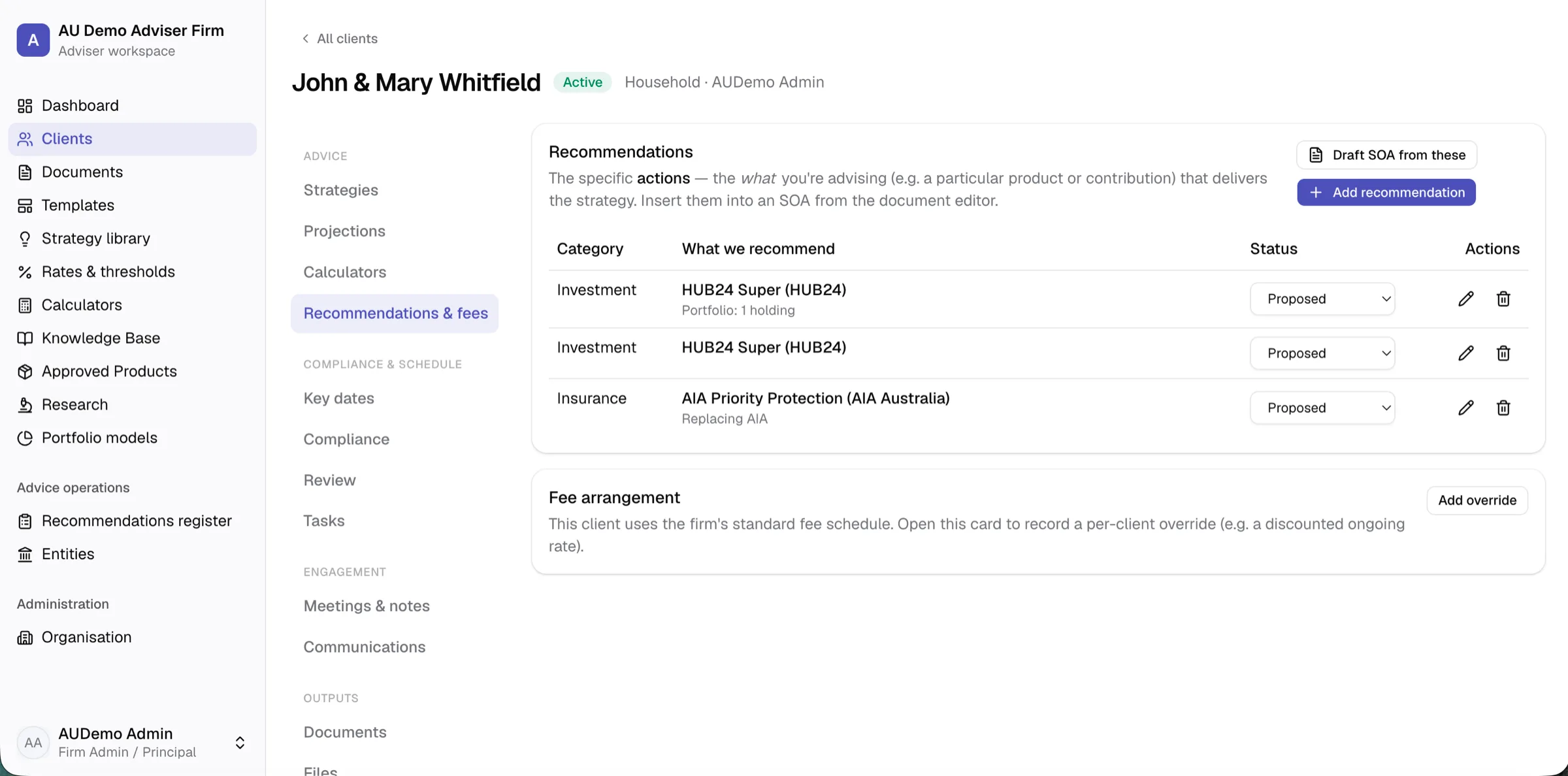1568x776 pixels.
Task: Open client Calculators under Advice
Action: [345, 272]
